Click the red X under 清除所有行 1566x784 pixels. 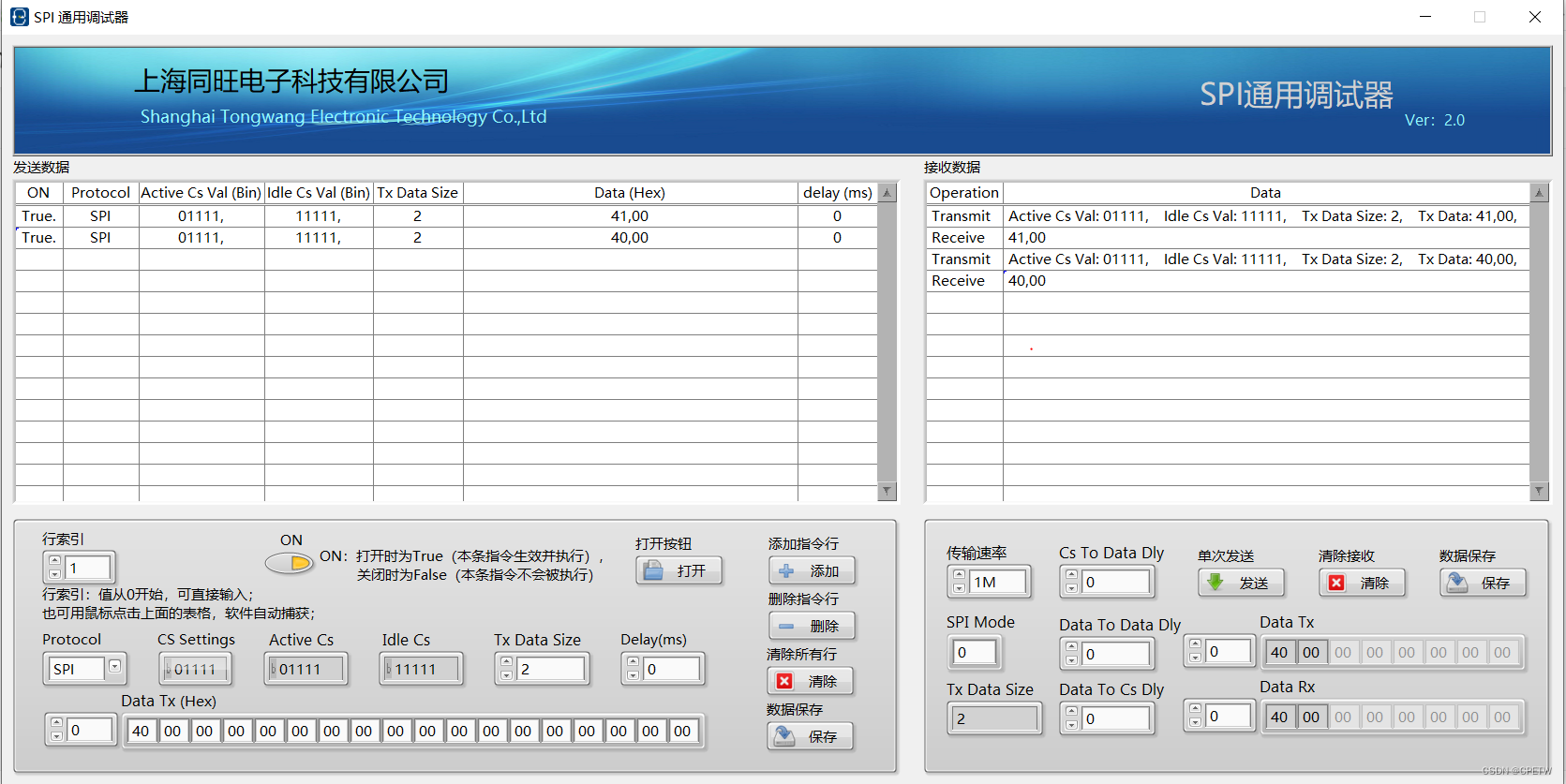tap(784, 681)
